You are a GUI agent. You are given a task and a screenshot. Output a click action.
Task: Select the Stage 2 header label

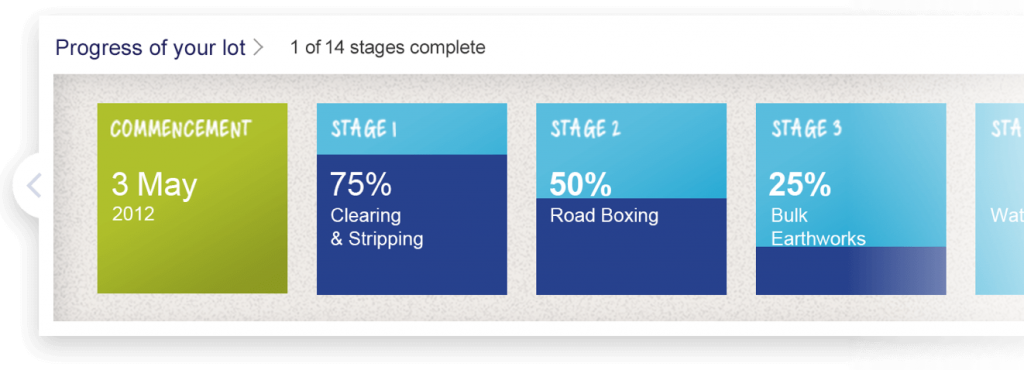585,129
